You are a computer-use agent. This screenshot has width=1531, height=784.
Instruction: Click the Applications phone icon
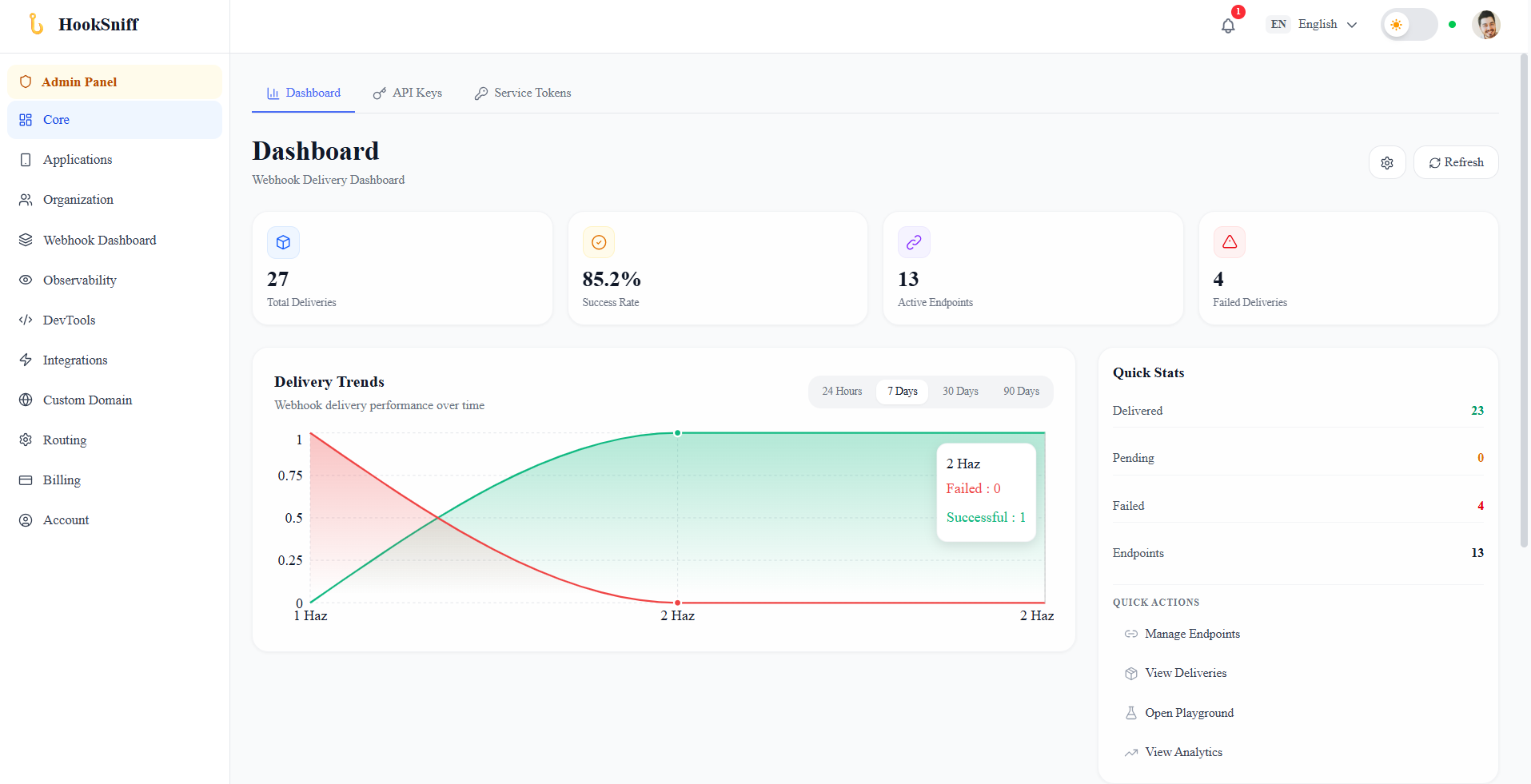(26, 160)
